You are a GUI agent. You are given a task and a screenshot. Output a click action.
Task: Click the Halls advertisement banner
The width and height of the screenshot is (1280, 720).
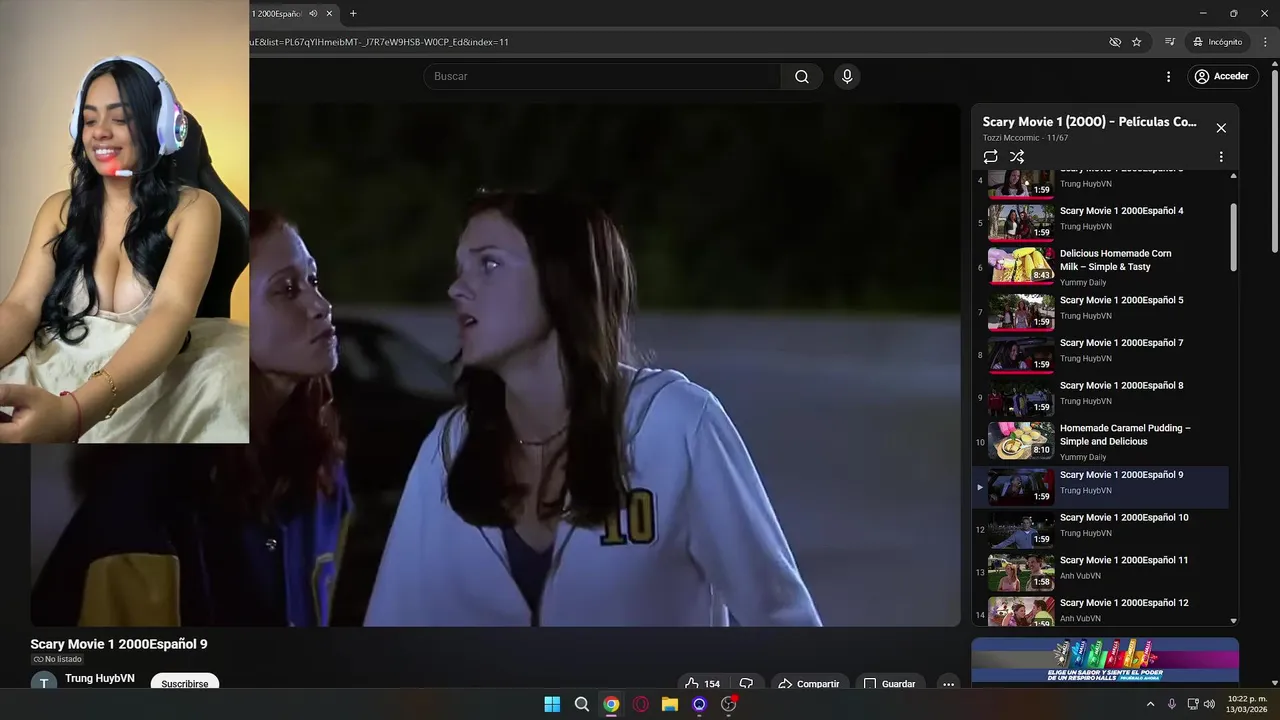pyautogui.click(x=1105, y=661)
